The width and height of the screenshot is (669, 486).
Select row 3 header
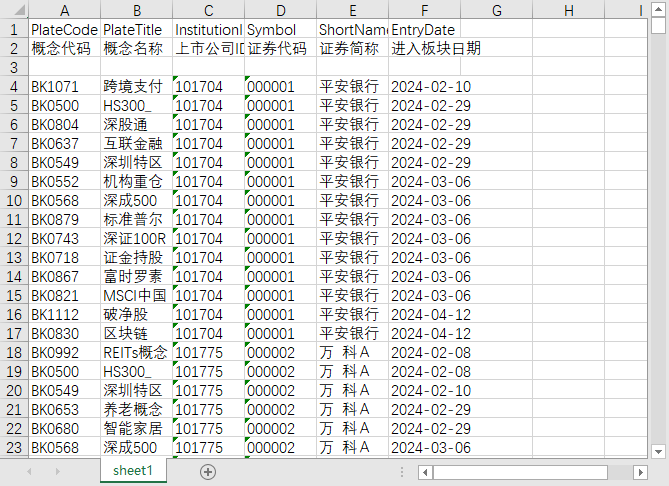point(14,67)
